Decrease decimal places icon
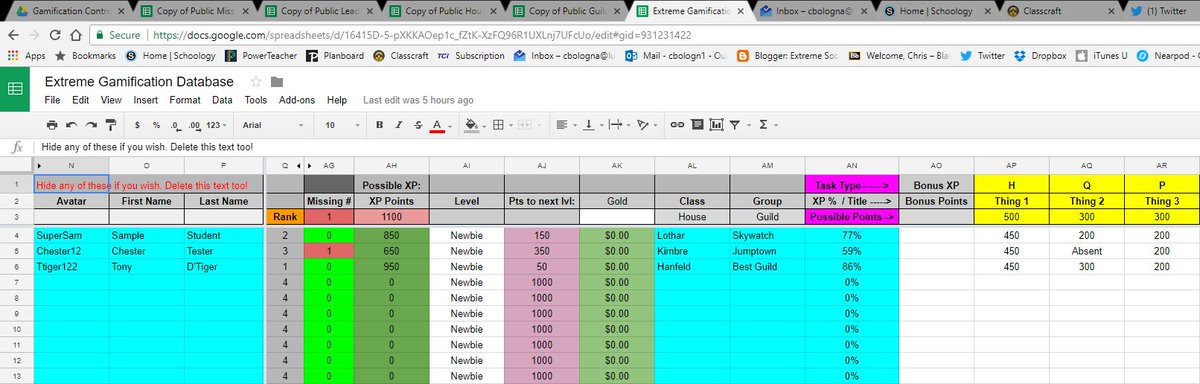Screen dimensions: 1200x384 176,125
